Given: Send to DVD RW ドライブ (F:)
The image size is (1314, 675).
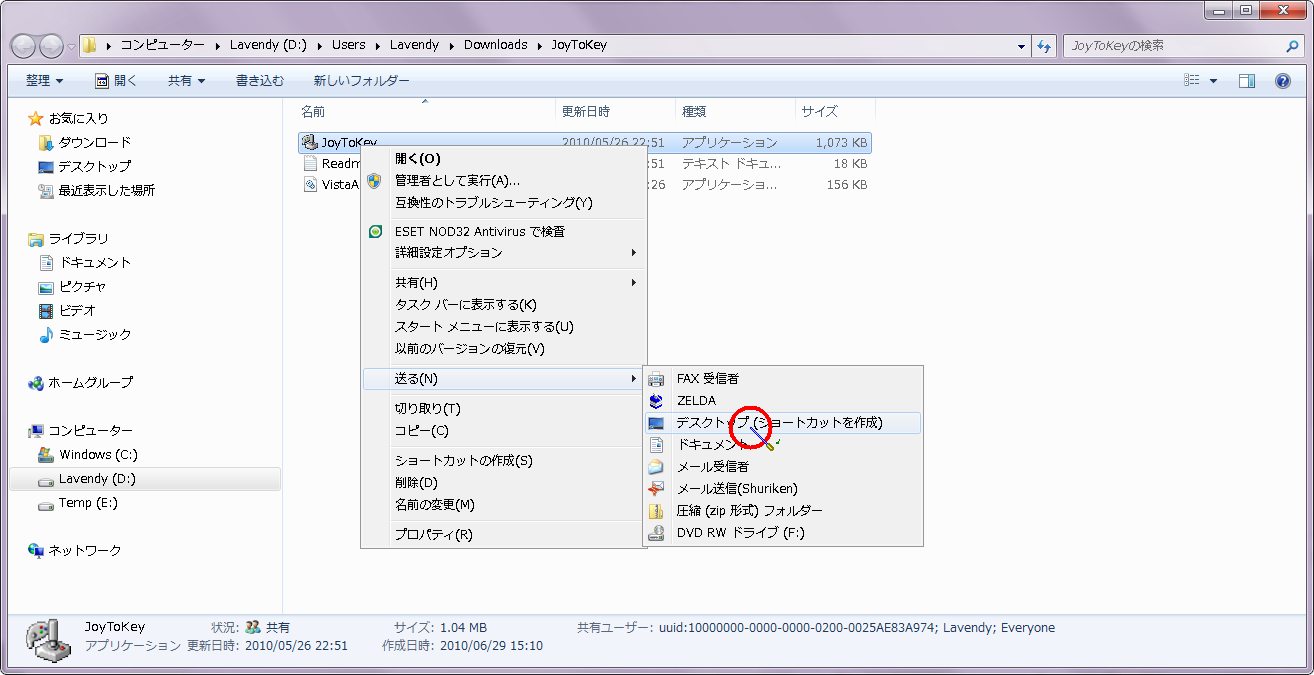Looking at the screenshot, I should click(x=783, y=532).
